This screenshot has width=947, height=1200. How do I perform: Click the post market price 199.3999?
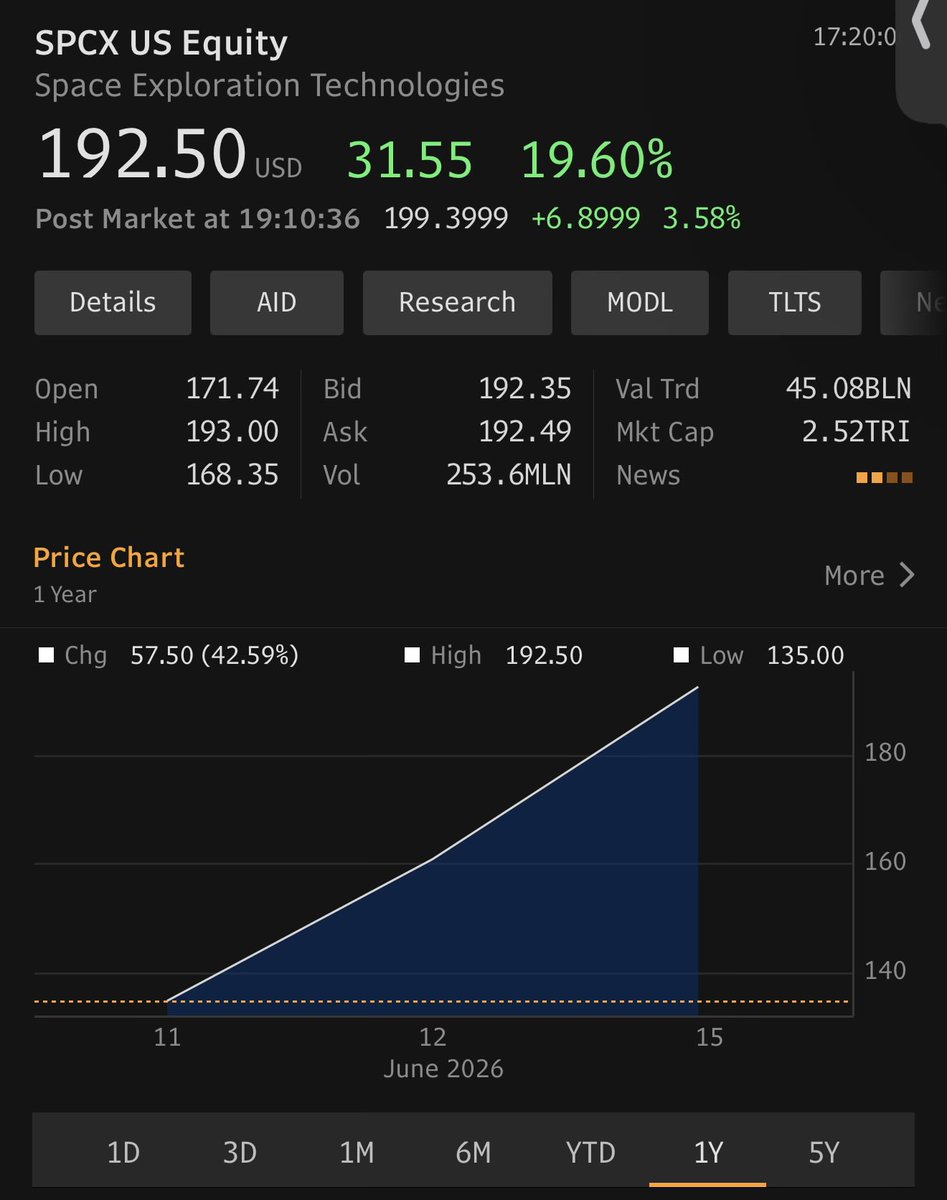(446, 218)
